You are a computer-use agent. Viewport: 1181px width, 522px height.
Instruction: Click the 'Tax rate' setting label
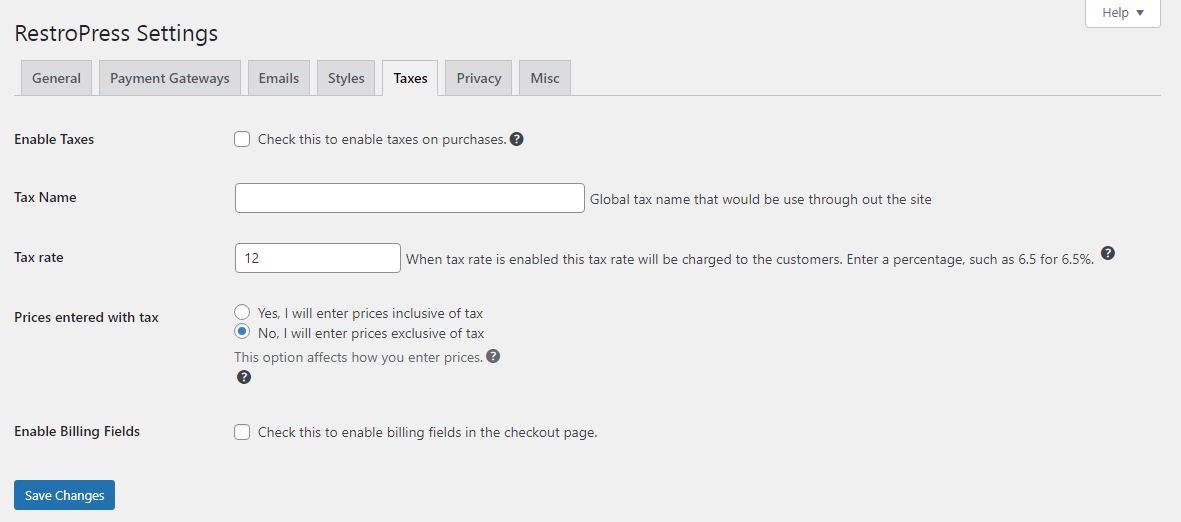tap(39, 257)
